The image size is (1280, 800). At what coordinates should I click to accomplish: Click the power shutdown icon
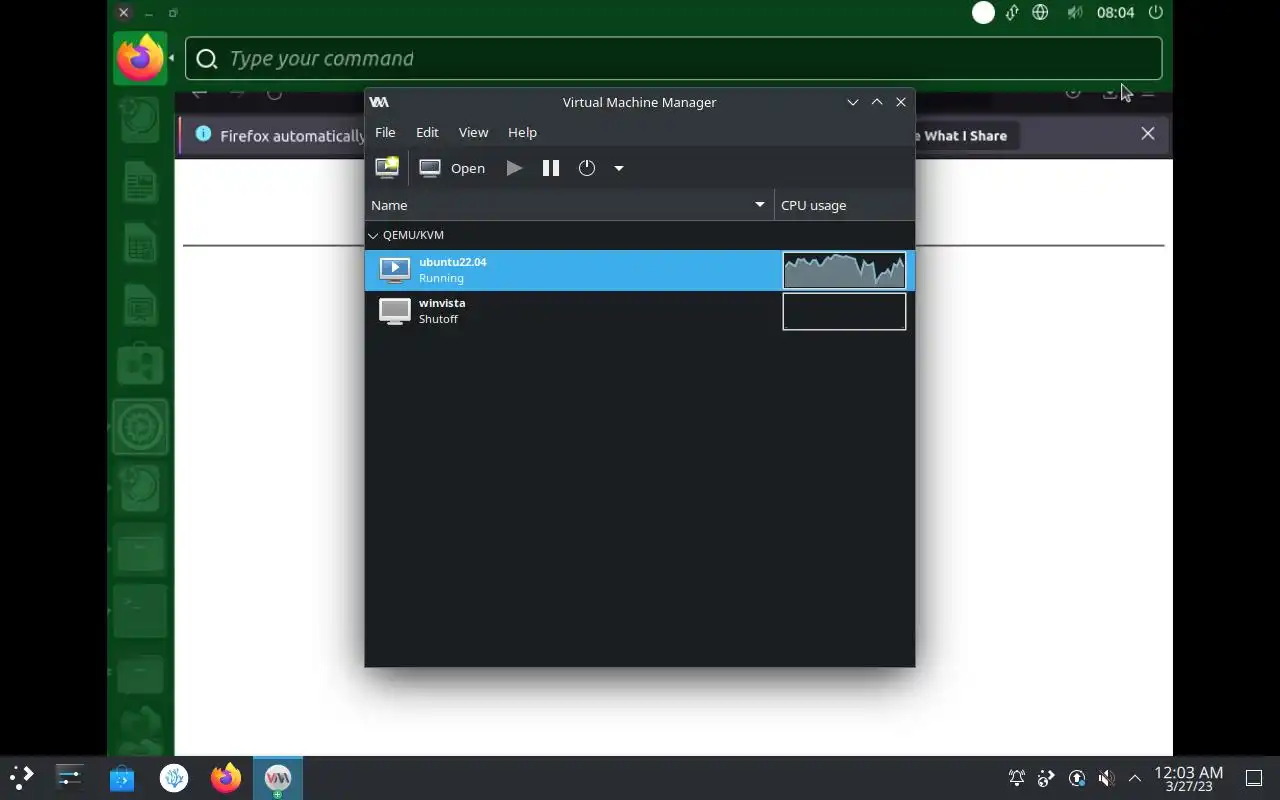coord(587,168)
